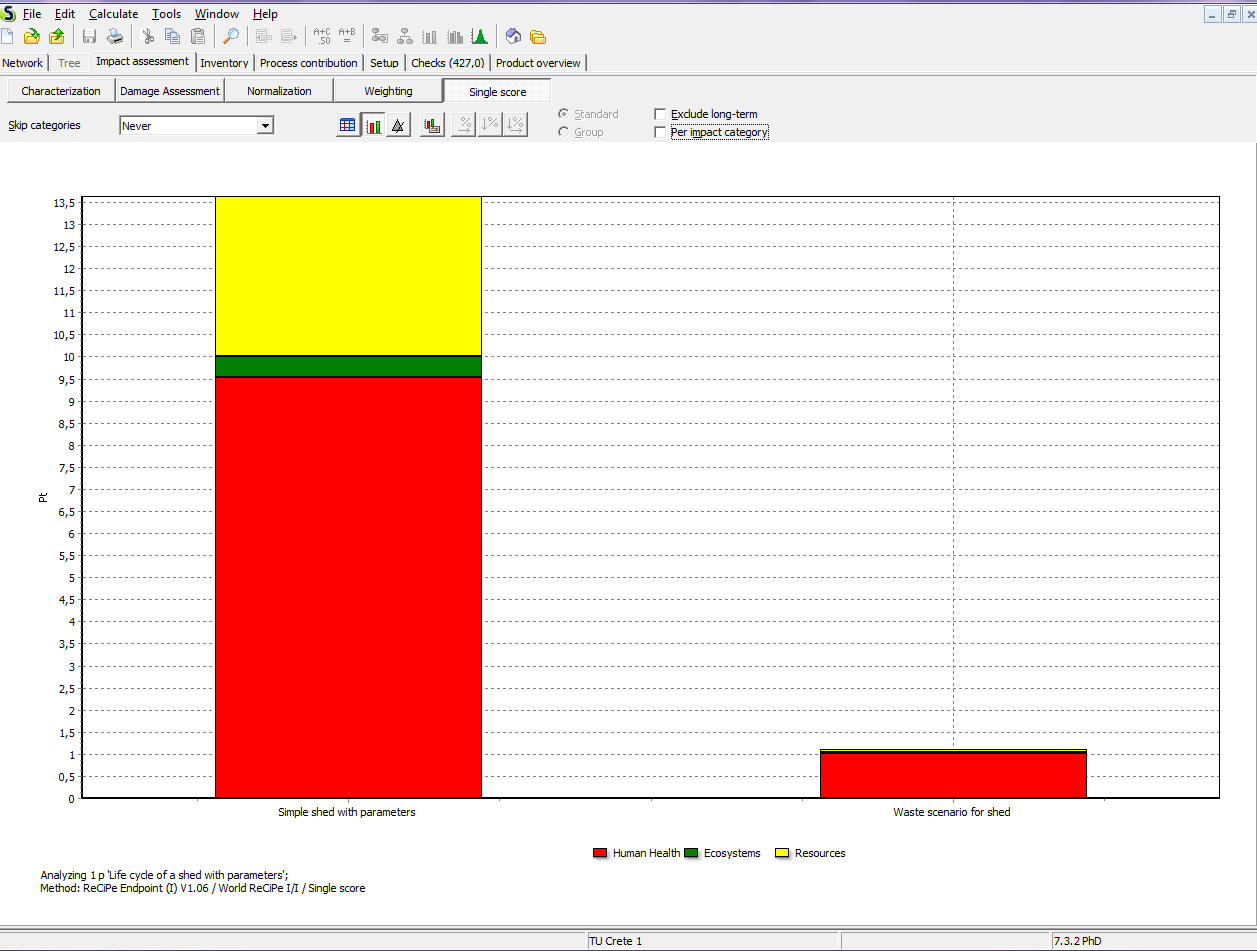Click the first grayed indent toolbar icon

click(264, 37)
